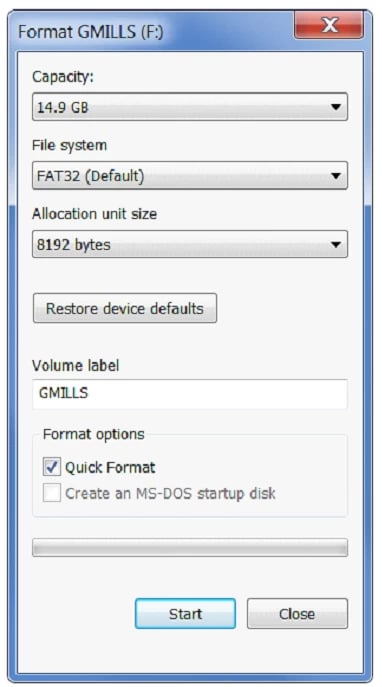This screenshot has height=687, width=382.
Task: Expand the Allocation unit size combo box
Action: (190, 244)
